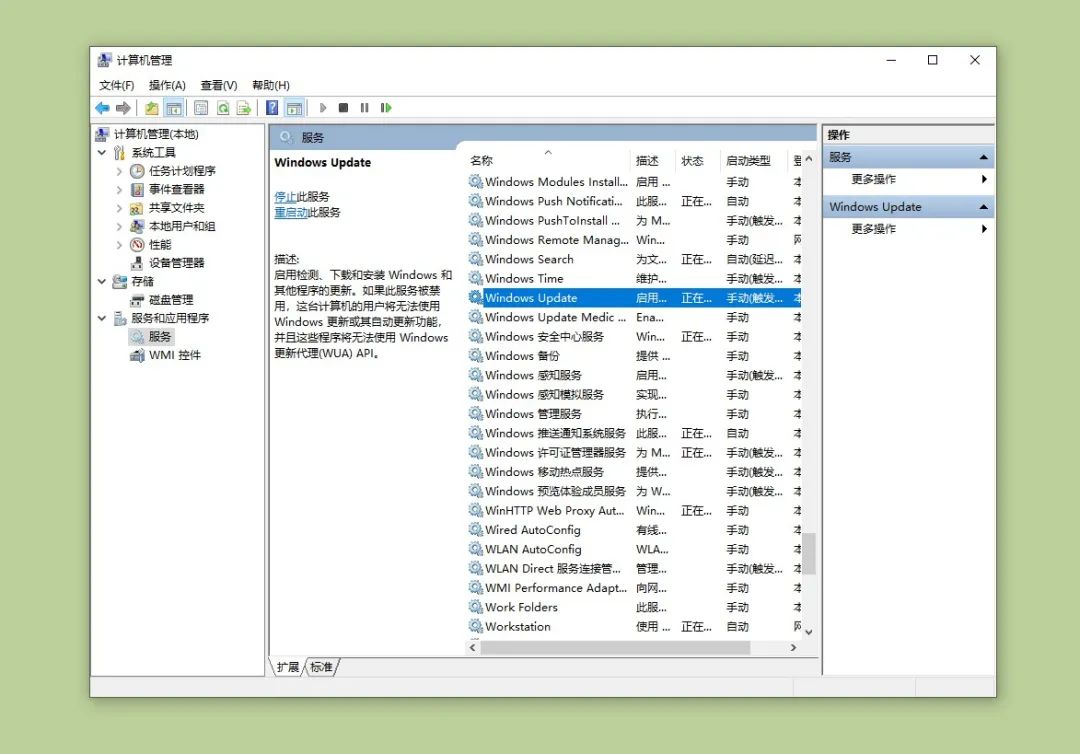Switch to the 扩展 tab

[288, 667]
